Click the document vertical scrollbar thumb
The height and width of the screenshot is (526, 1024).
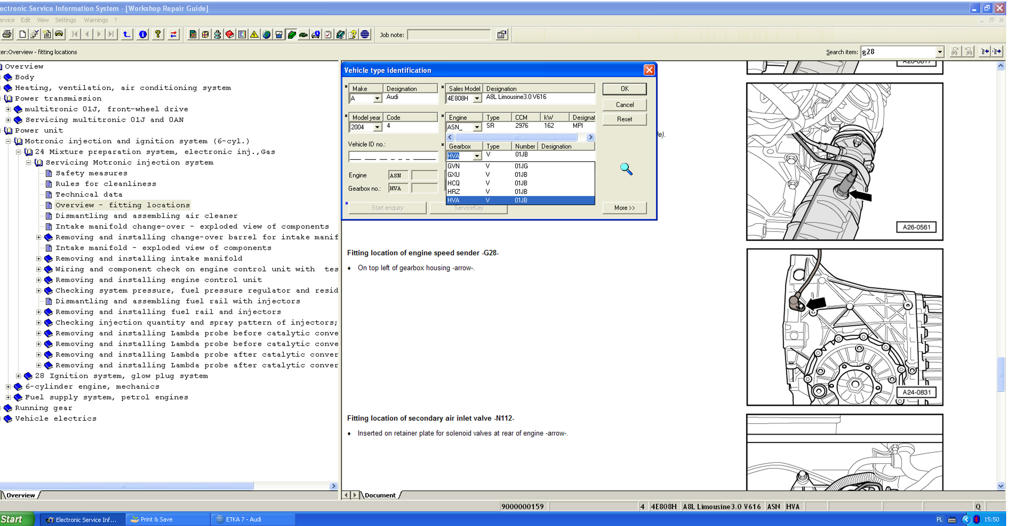(x=1000, y=376)
